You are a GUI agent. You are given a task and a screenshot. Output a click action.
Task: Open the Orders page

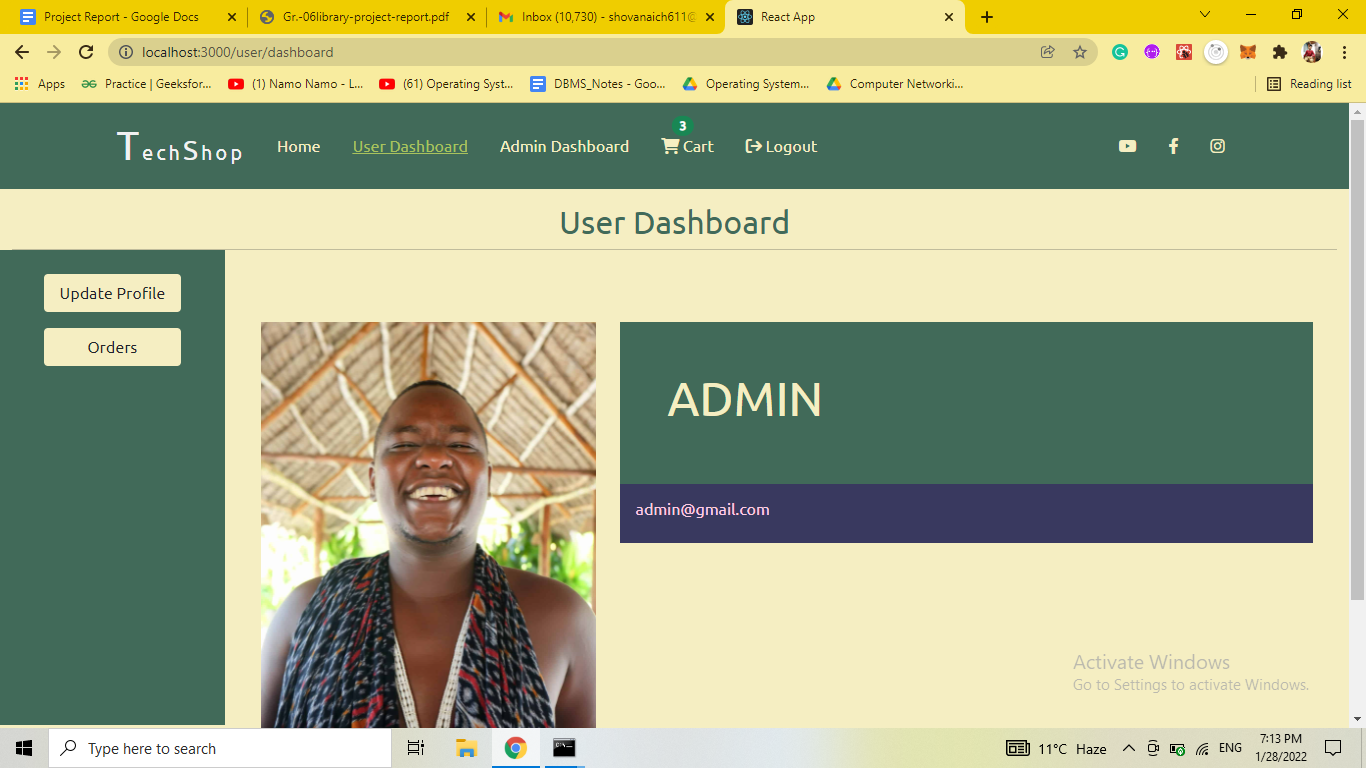click(x=112, y=346)
